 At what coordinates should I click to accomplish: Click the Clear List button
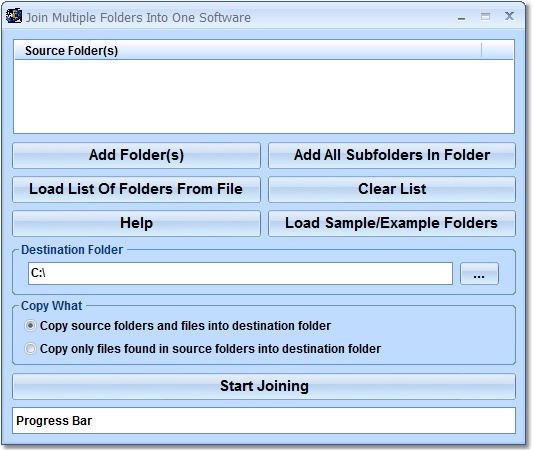392,189
